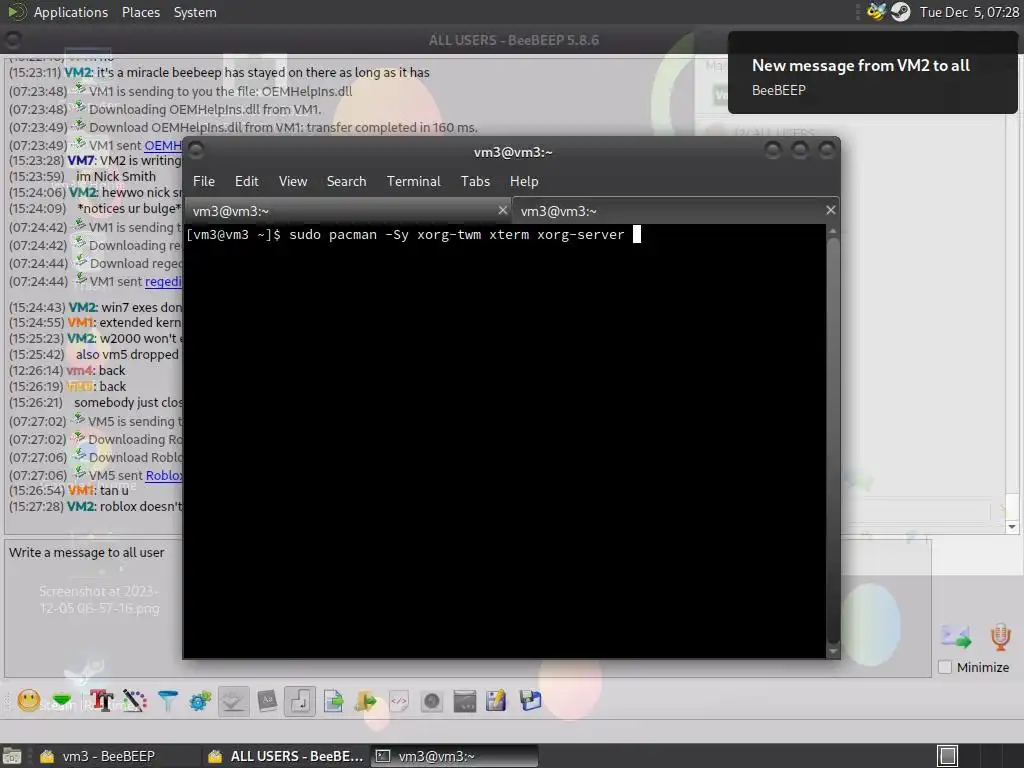Click the terminal command prompt line
The width and height of the screenshot is (1024, 768).
tap(413, 234)
